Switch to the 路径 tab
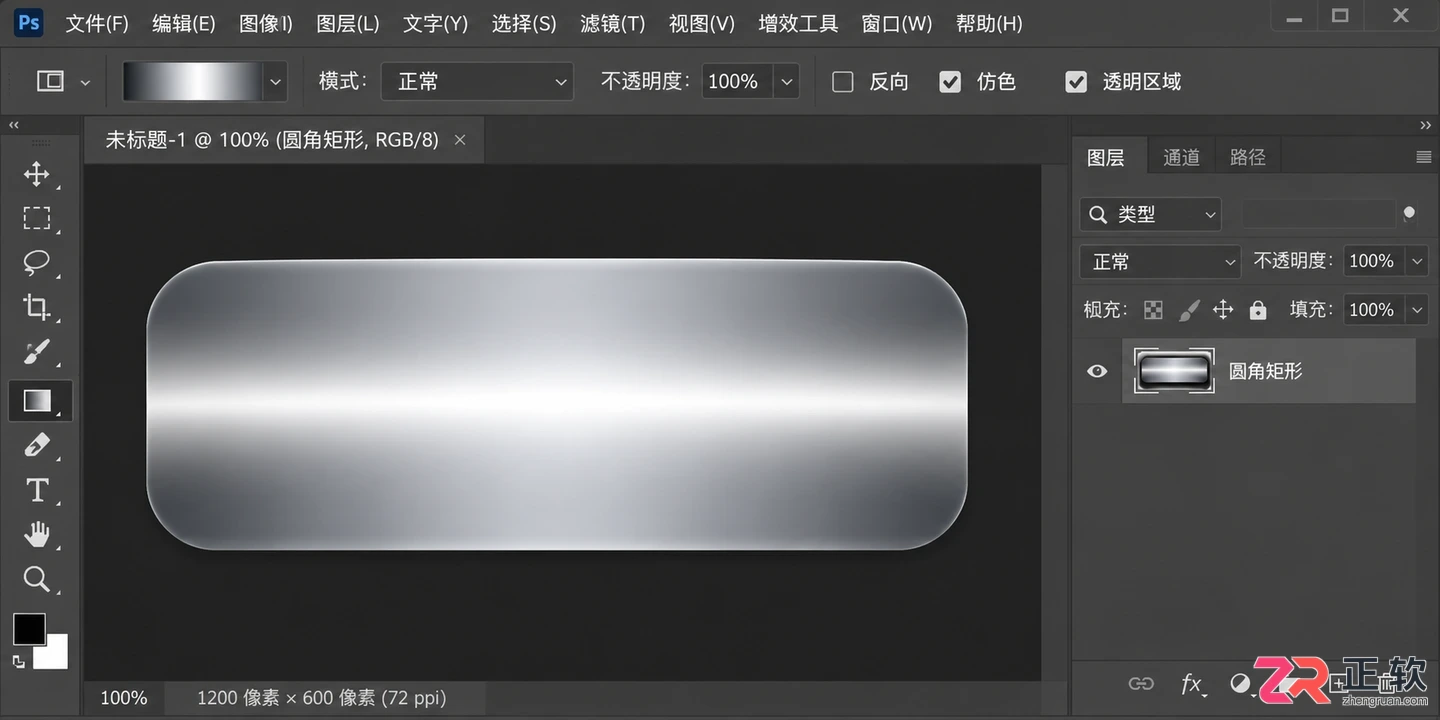This screenshot has width=1440, height=720. 1248,157
